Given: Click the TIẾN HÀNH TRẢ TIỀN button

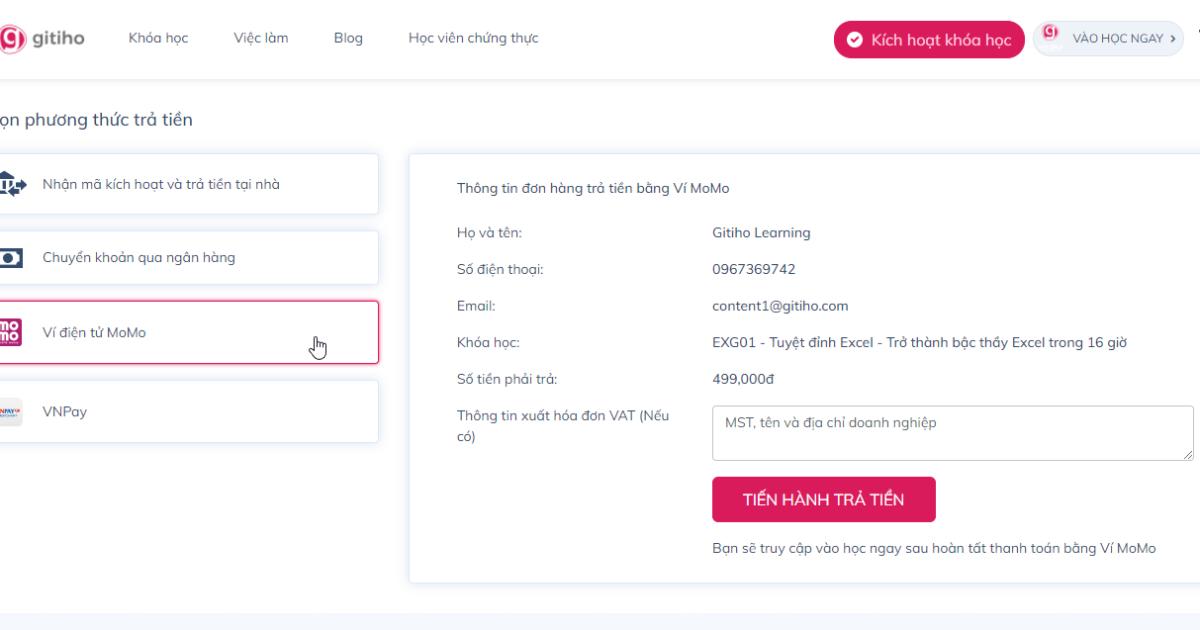Looking at the screenshot, I should [824, 499].
